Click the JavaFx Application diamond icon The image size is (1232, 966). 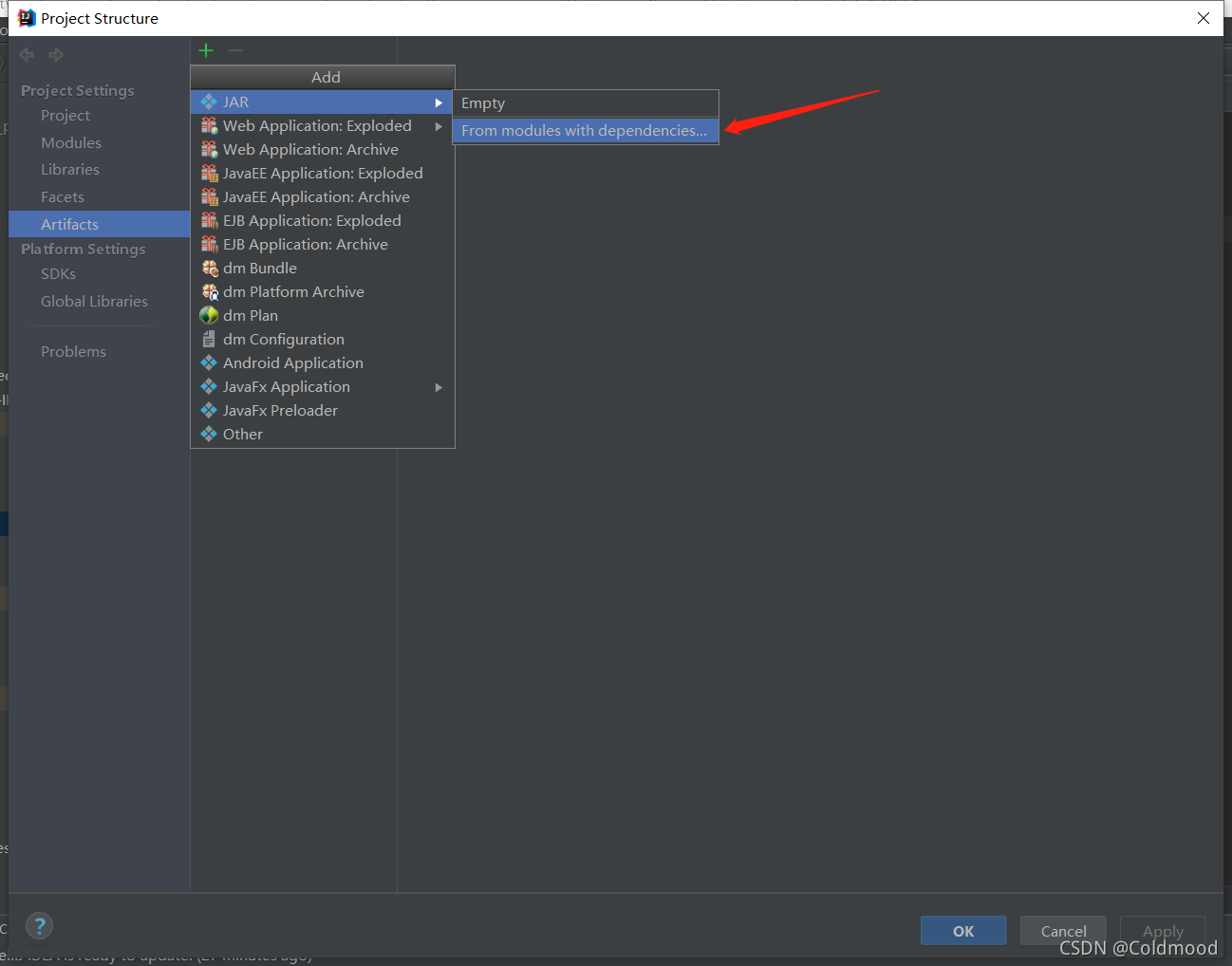point(209,386)
